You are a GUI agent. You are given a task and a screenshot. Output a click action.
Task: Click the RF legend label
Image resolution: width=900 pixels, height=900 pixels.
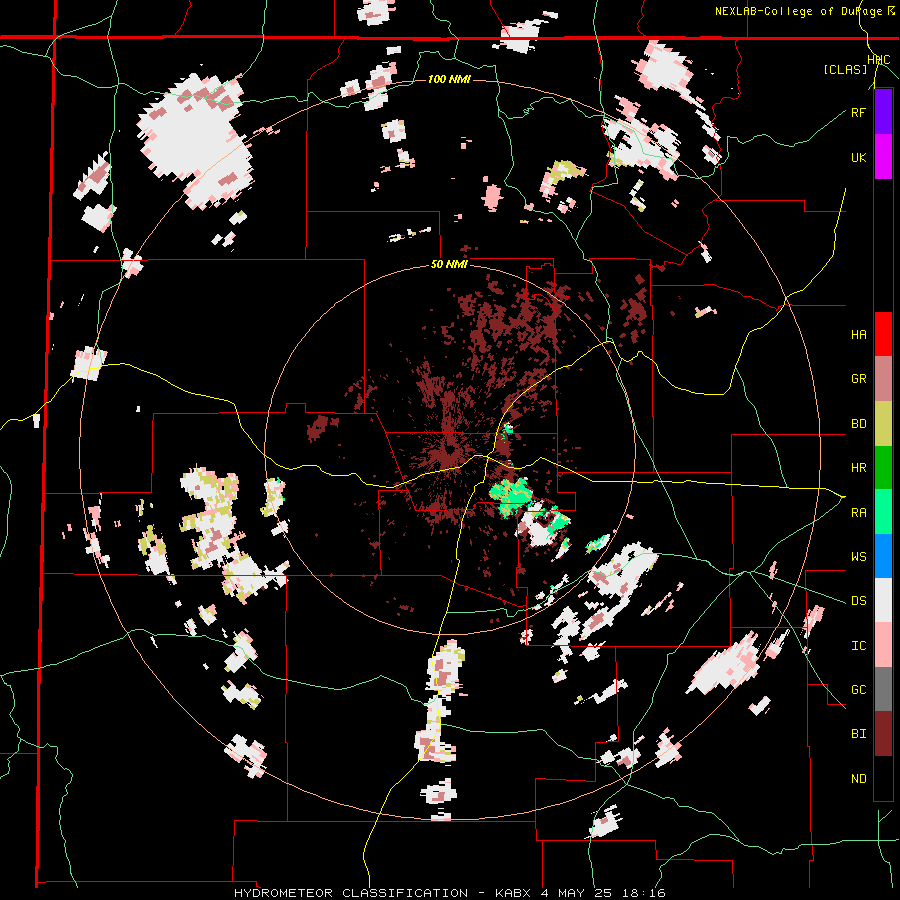tap(858, 112)
